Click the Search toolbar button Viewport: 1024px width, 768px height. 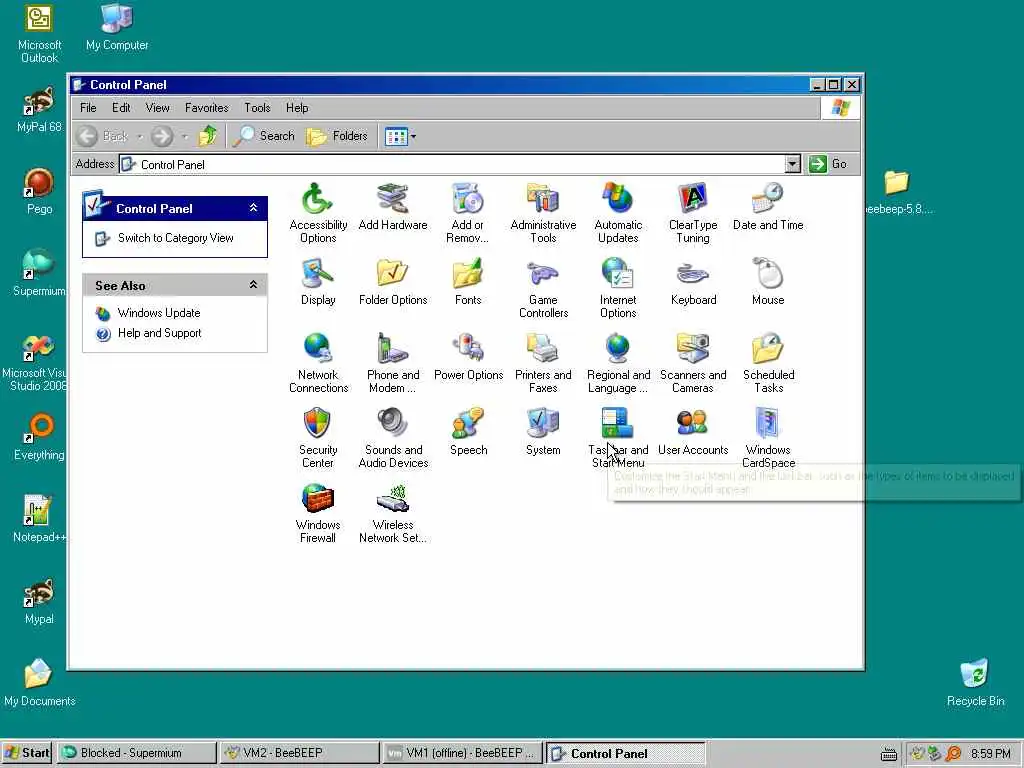pos(264,136)
